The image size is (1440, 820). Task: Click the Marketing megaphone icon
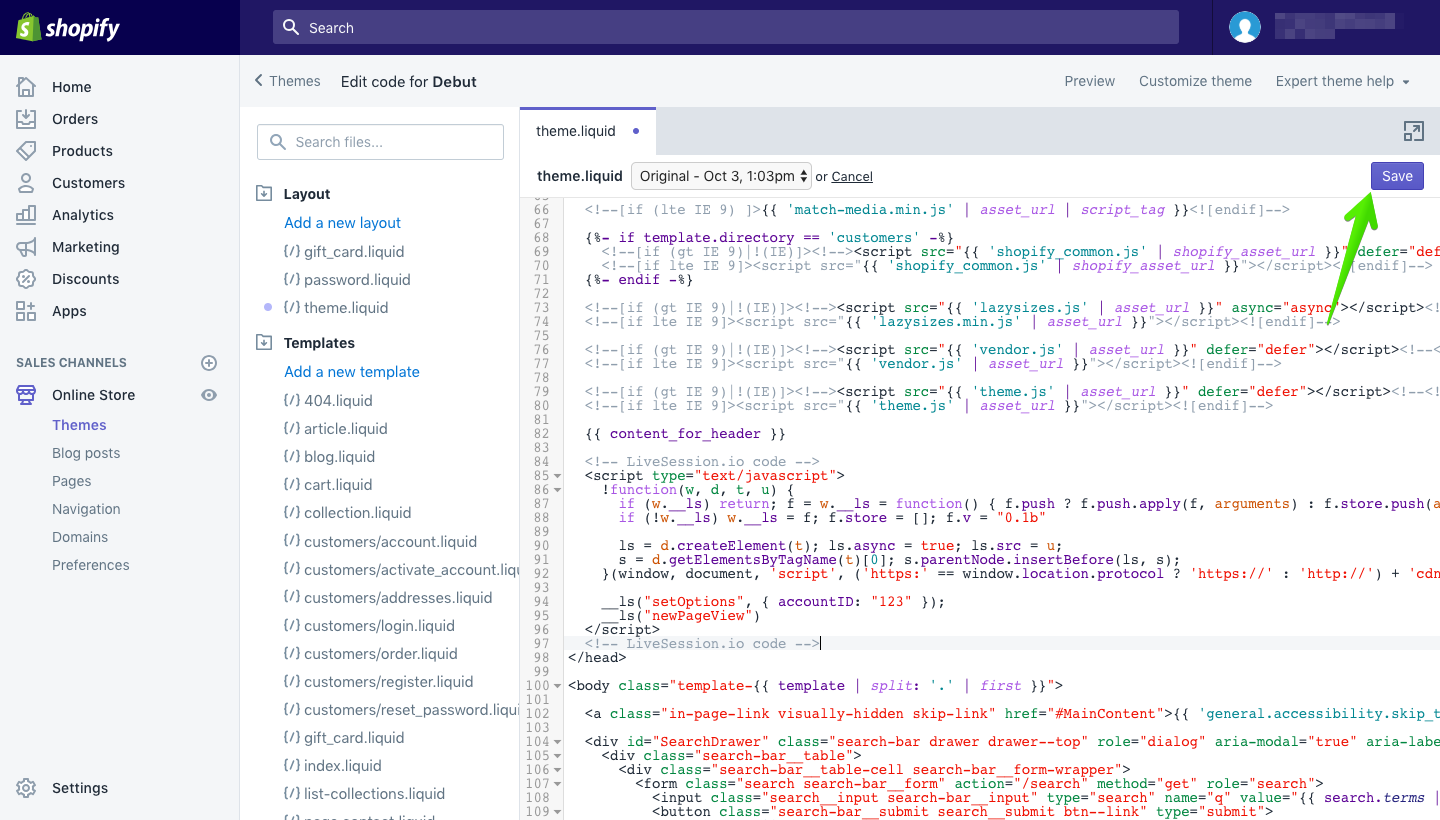coord(26,247)
